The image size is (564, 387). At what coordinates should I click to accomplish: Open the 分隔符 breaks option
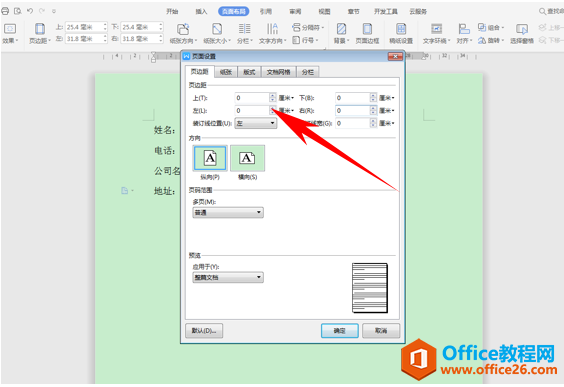[308, 27]
